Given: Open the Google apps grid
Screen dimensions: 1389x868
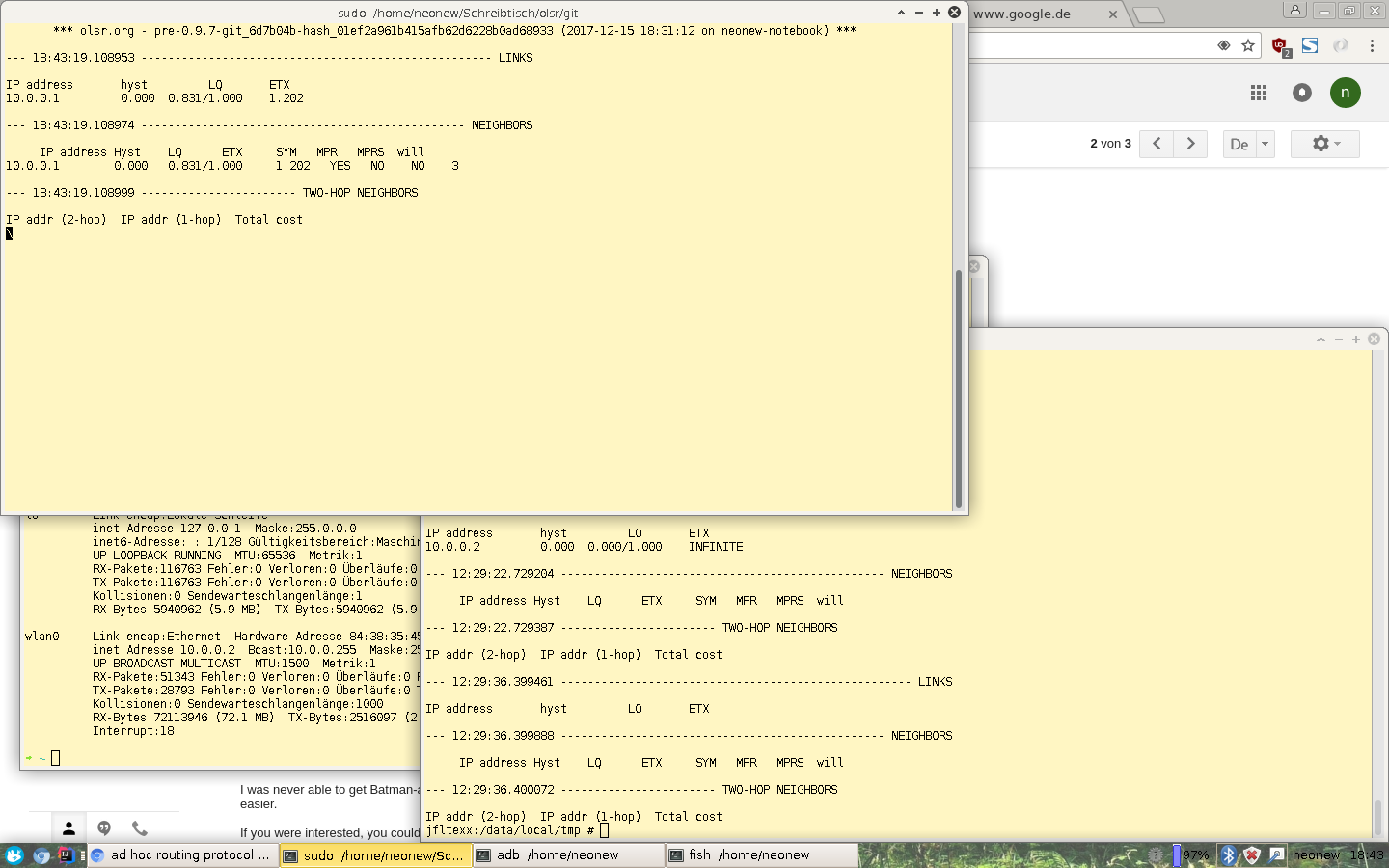Looking at the screenshot, I should tap(1259, 93).
